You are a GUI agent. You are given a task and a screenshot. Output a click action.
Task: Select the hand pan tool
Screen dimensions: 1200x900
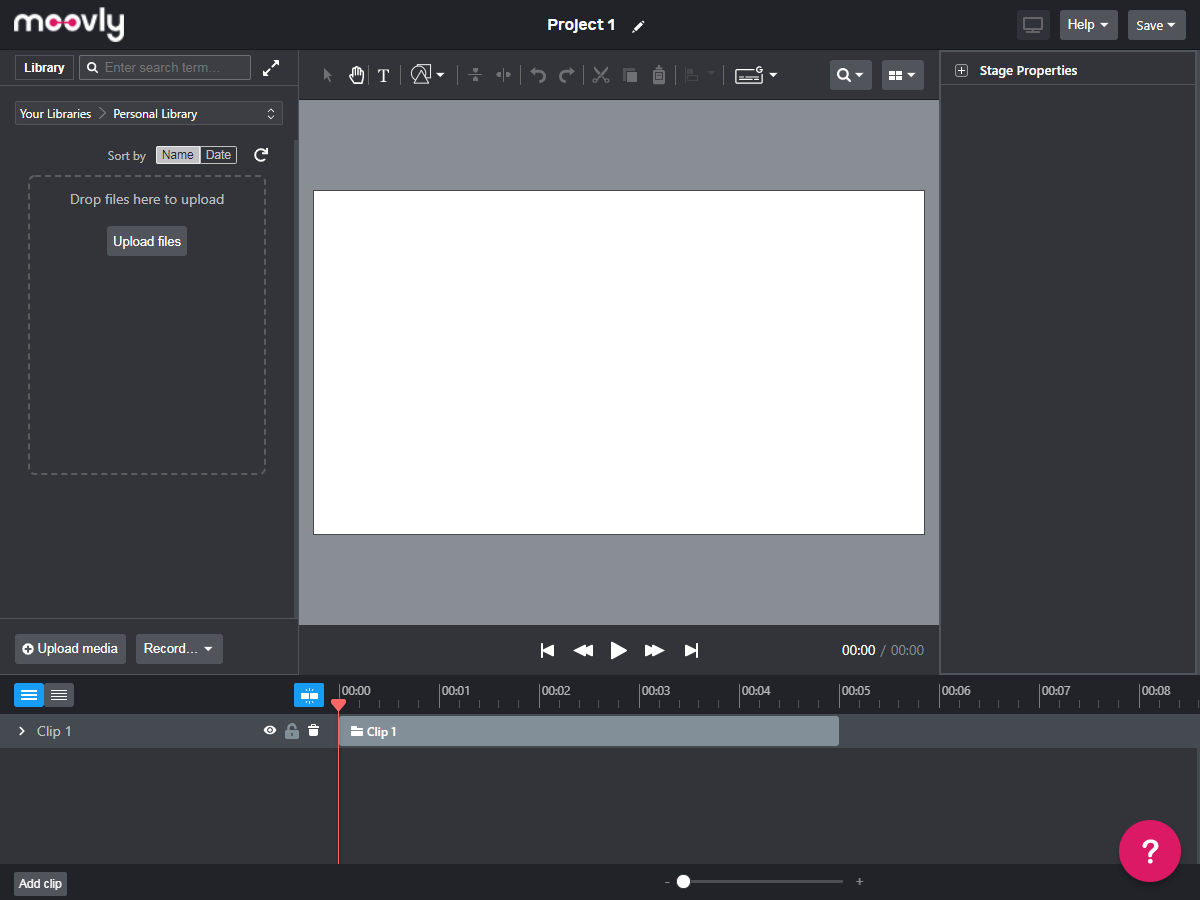(x=356, y=75)
